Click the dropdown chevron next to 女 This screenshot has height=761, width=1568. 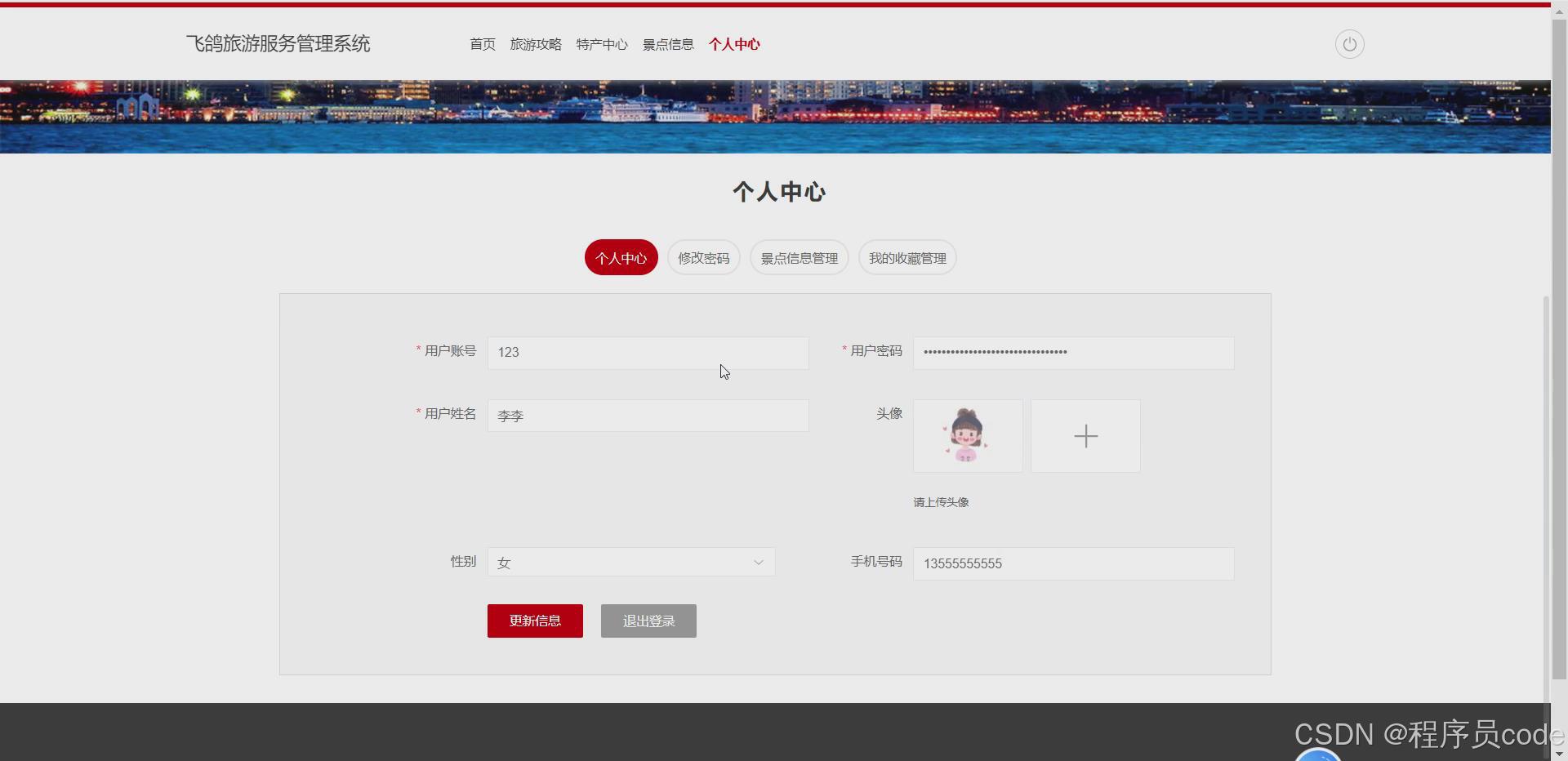click(x=758, y=562)
